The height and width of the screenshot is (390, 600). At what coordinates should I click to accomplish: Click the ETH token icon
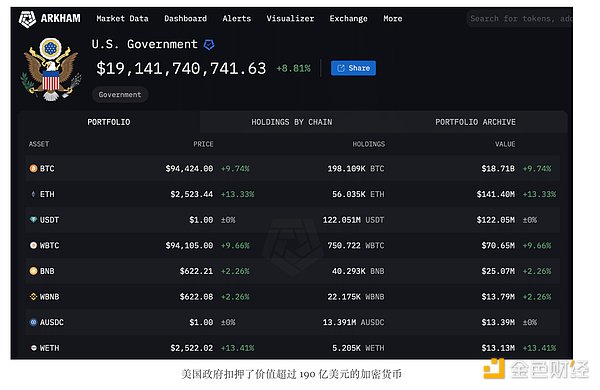click(33, 194)
